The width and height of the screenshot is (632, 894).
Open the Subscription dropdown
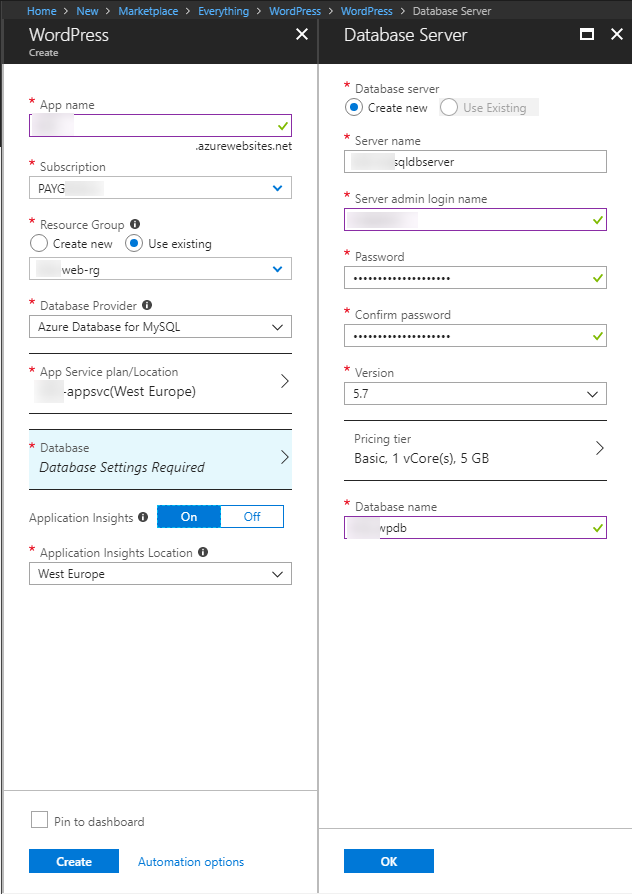click(160, 188)
